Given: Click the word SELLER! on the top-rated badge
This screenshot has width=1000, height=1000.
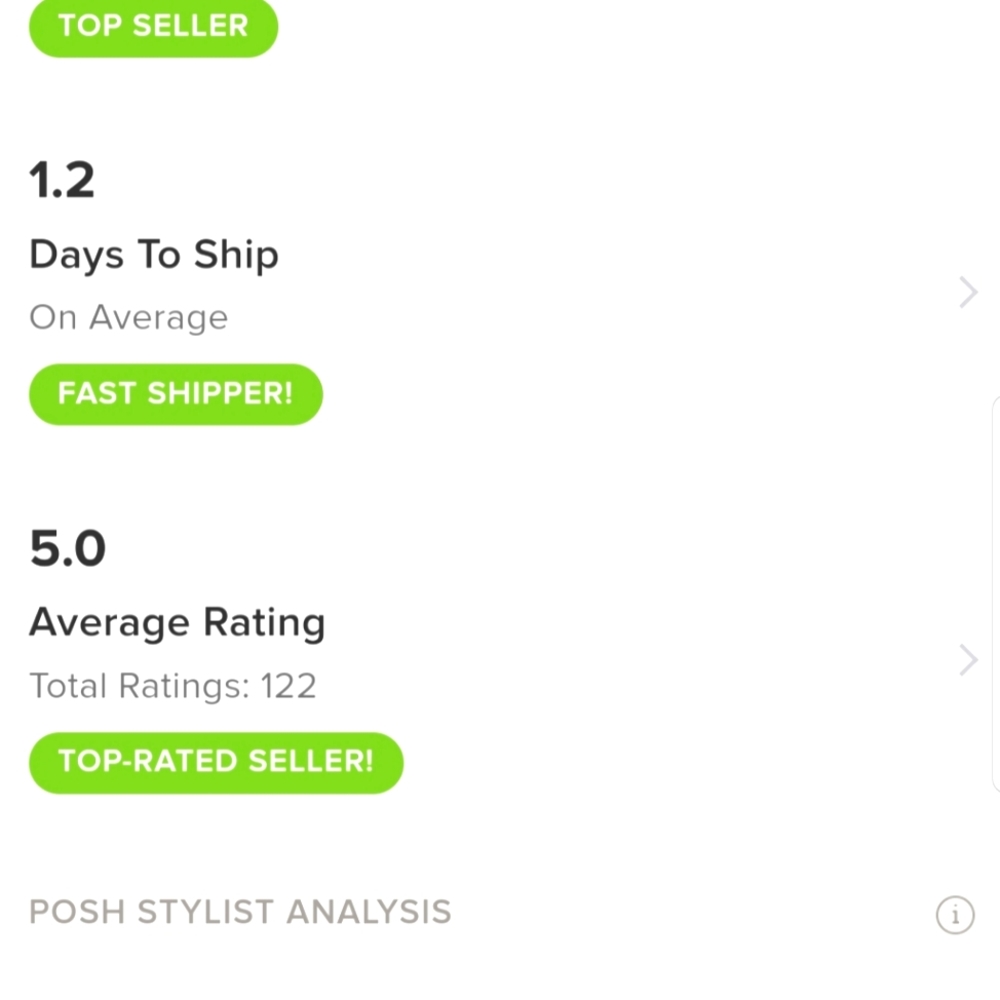Looking at the screenshot, I should pyautogui.click(x=311, y=761).
